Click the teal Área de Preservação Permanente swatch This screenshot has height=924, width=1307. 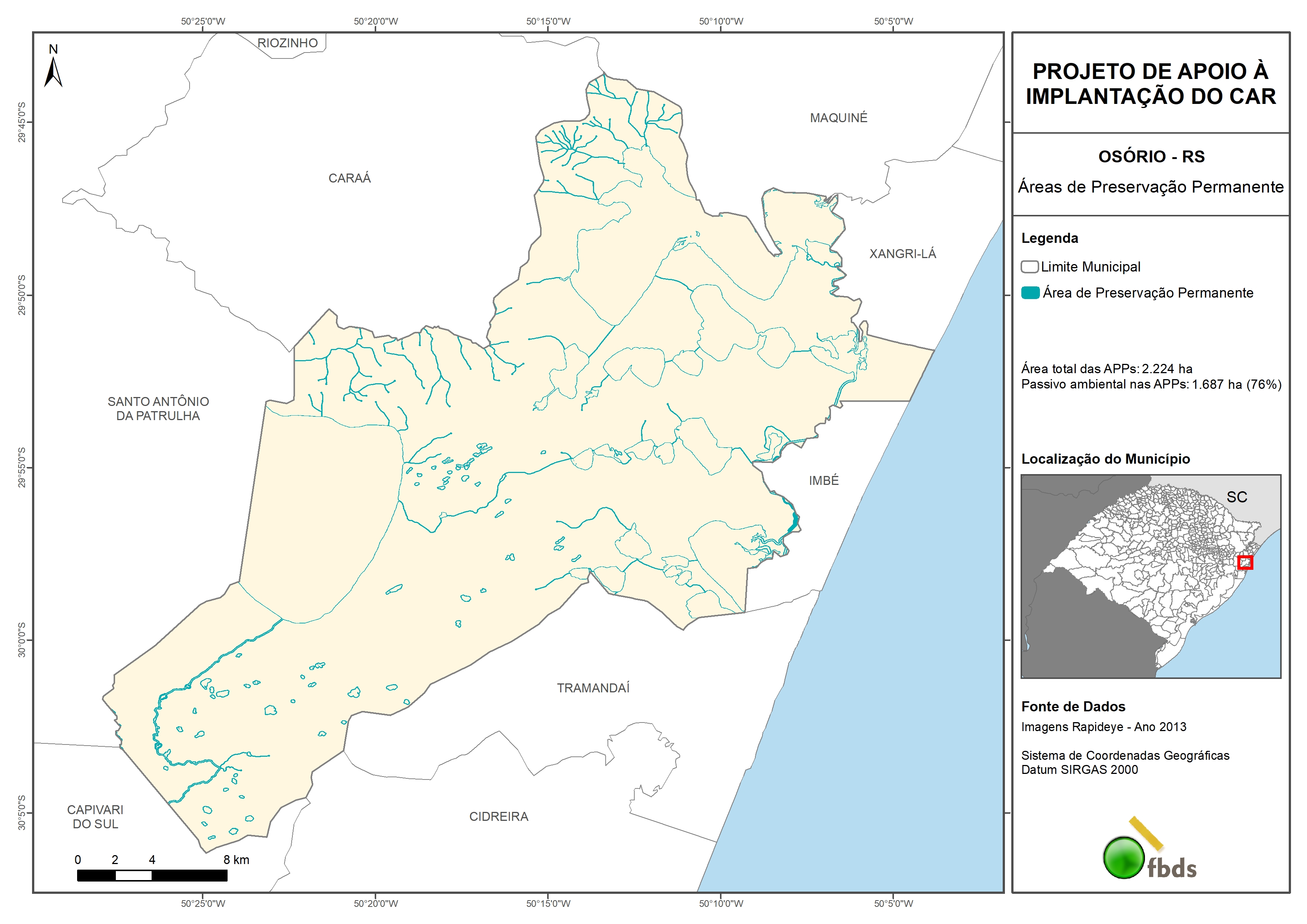point(1030,293)
